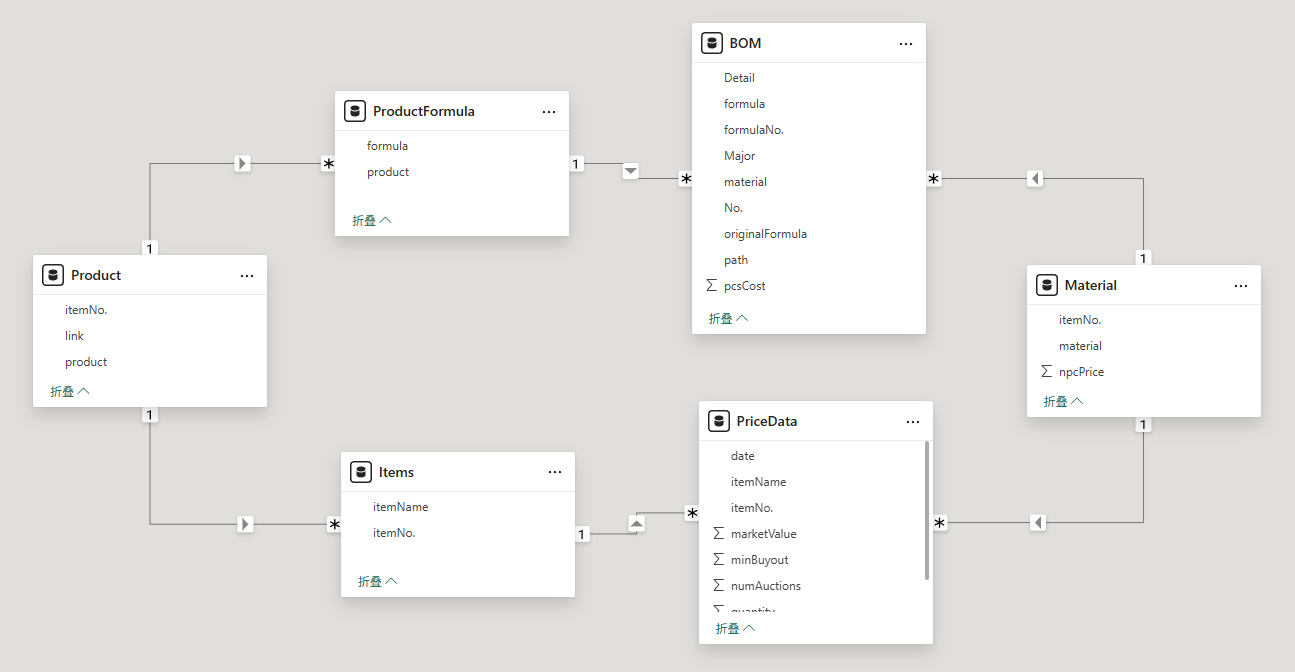The width and height of the screenshot is (1295, 672).
Task: Select the ProductFormula to BOM relationship arrow
Action: (630, 171)
